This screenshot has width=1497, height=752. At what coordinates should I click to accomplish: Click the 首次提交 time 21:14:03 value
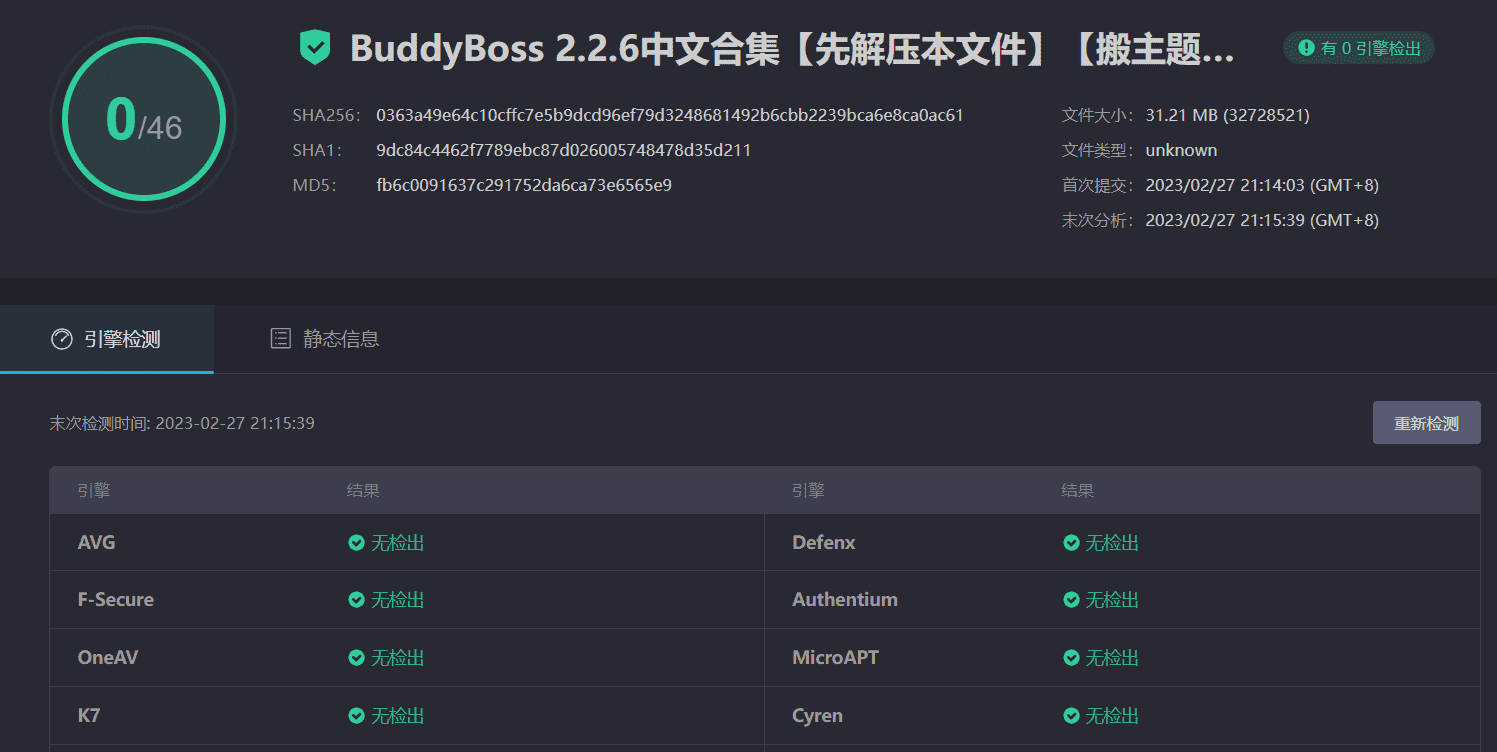point(1262,185)
